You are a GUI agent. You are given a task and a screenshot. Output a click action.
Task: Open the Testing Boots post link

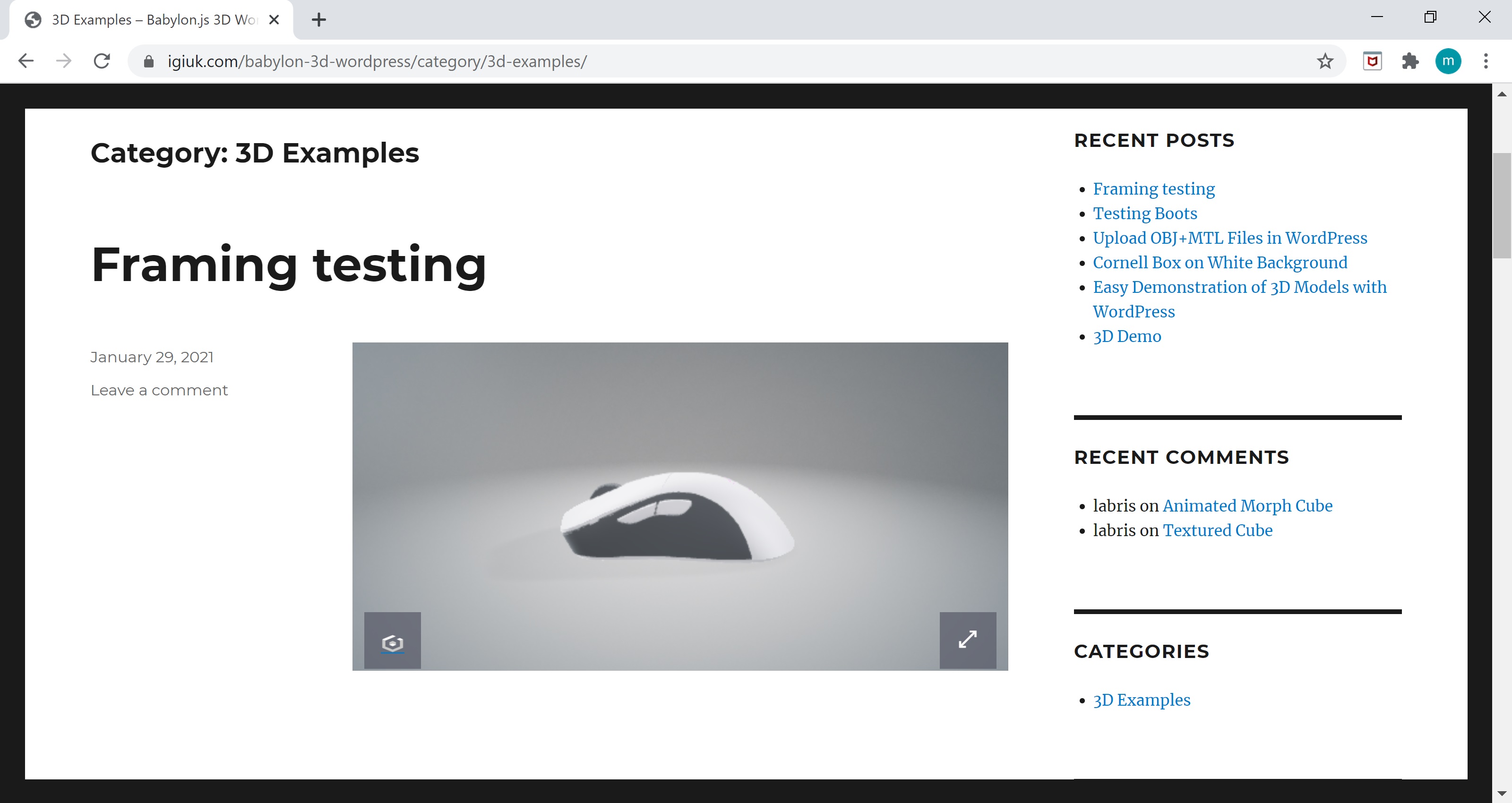tap(1144, 213)
